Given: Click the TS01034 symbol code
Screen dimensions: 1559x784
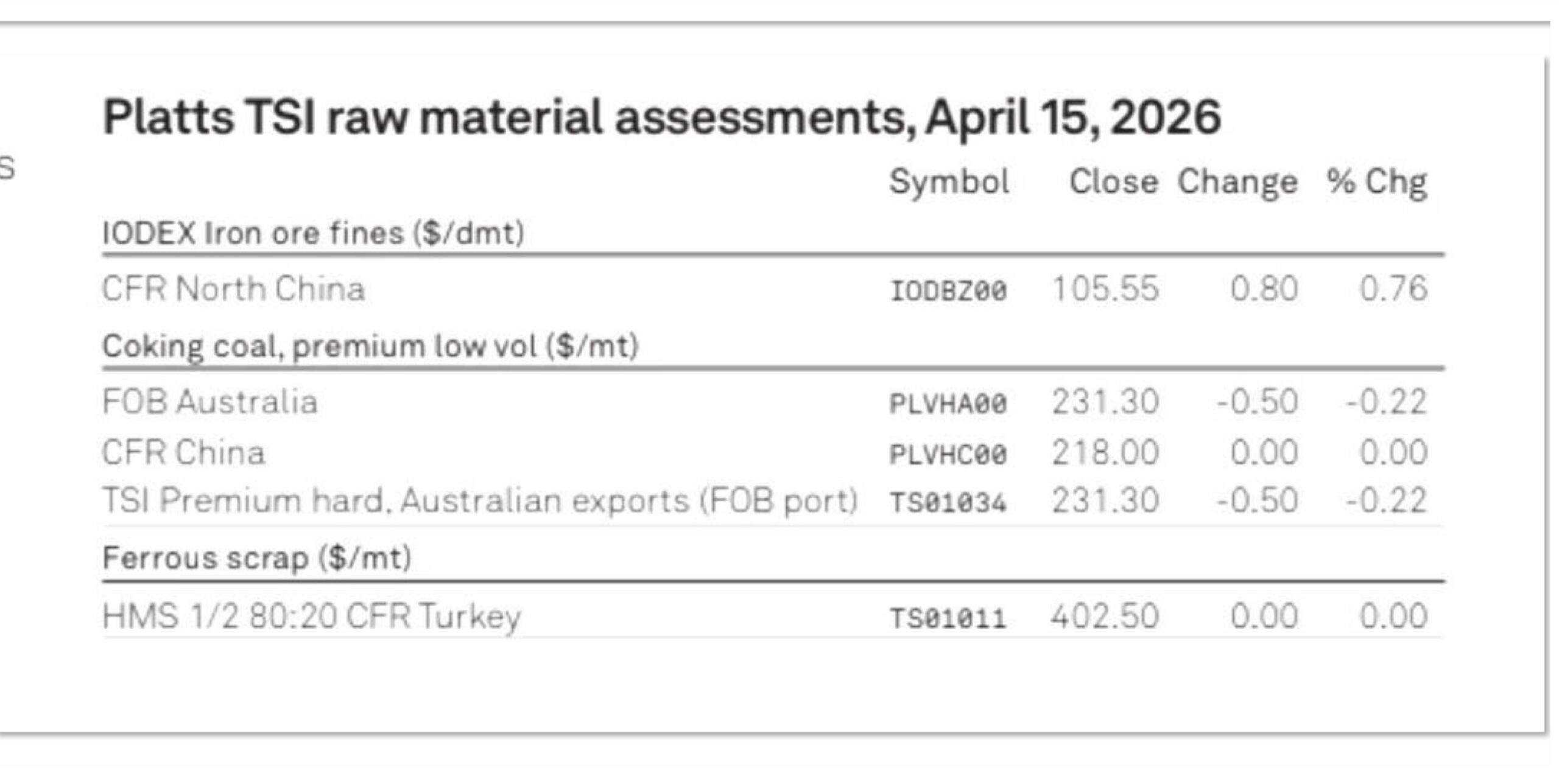Looking at the screenshot, I should 948,503.
